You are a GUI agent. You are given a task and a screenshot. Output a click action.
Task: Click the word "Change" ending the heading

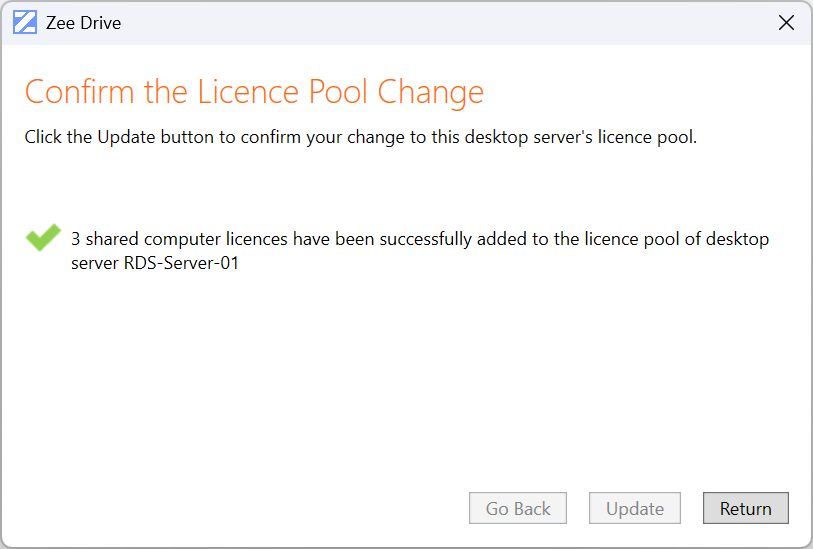point(431,92)
